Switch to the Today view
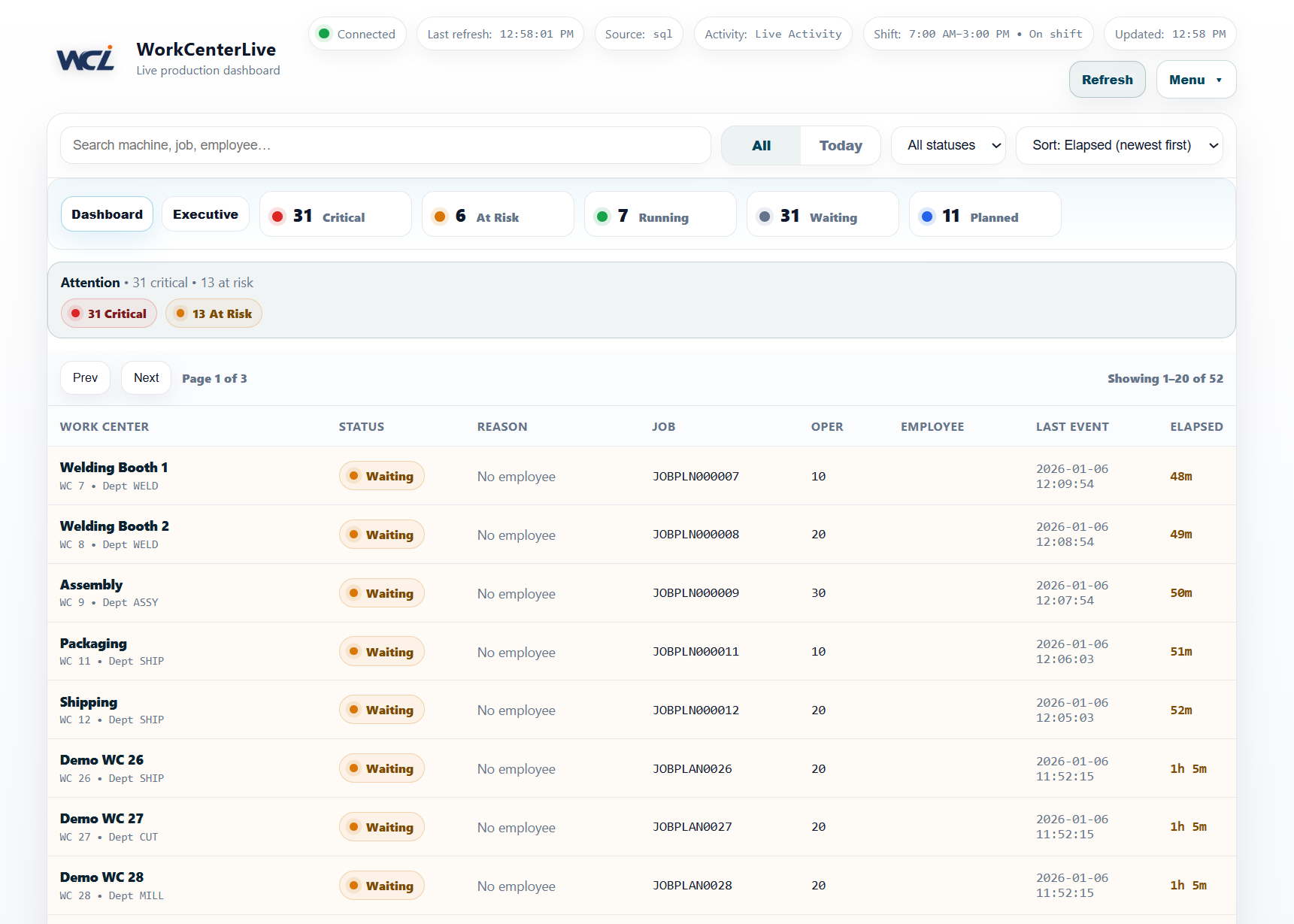 tap(840, 145)
